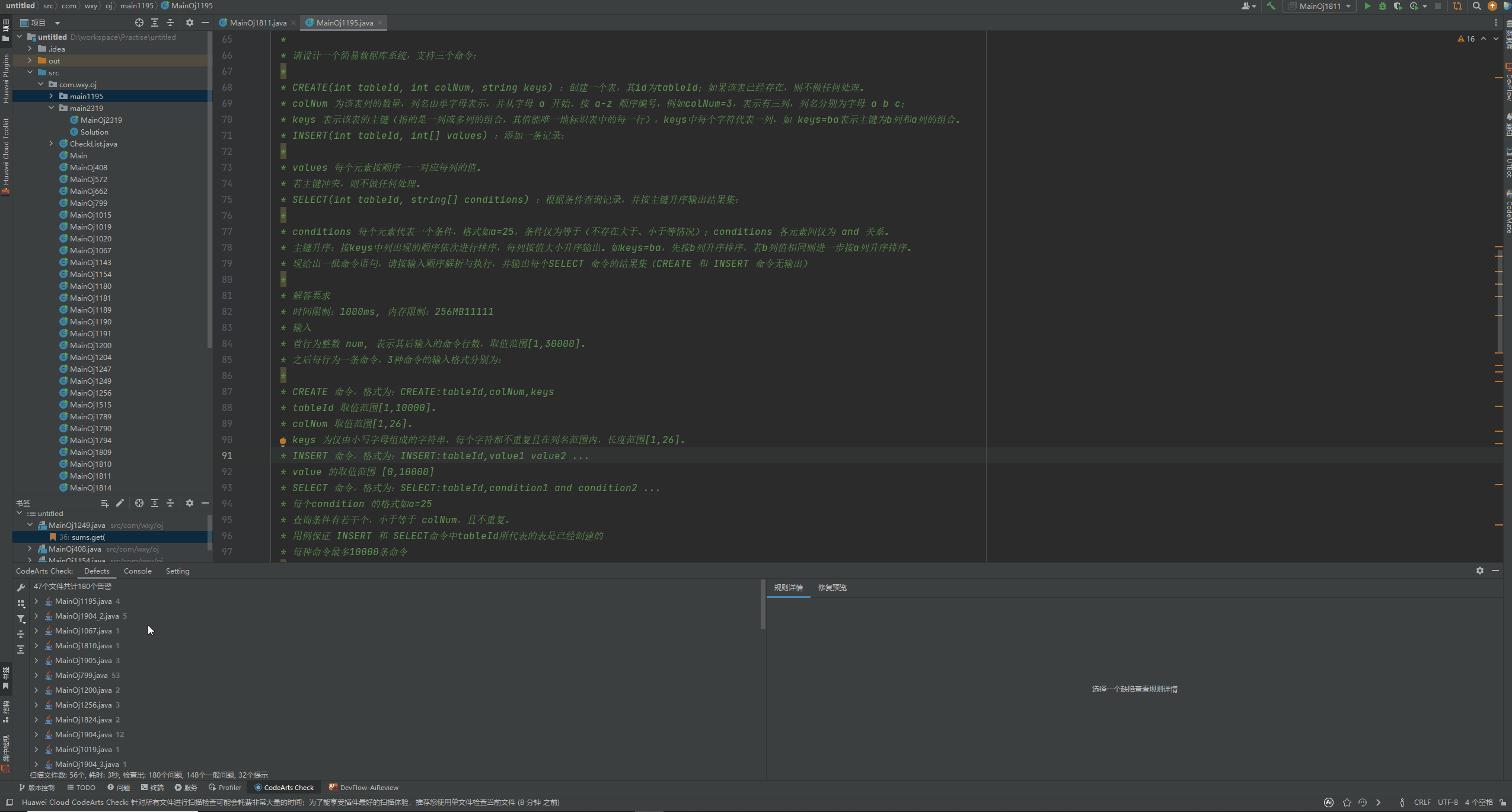Open the Console tab in CodeArts Check
This screenshot has height=812, width=1512.
pyautogui.click(x=138, y=571)
